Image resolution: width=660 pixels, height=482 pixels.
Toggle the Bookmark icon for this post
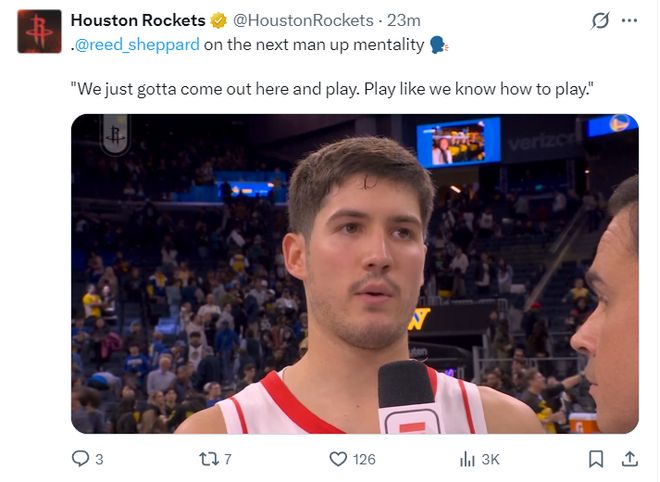point(596,459)
